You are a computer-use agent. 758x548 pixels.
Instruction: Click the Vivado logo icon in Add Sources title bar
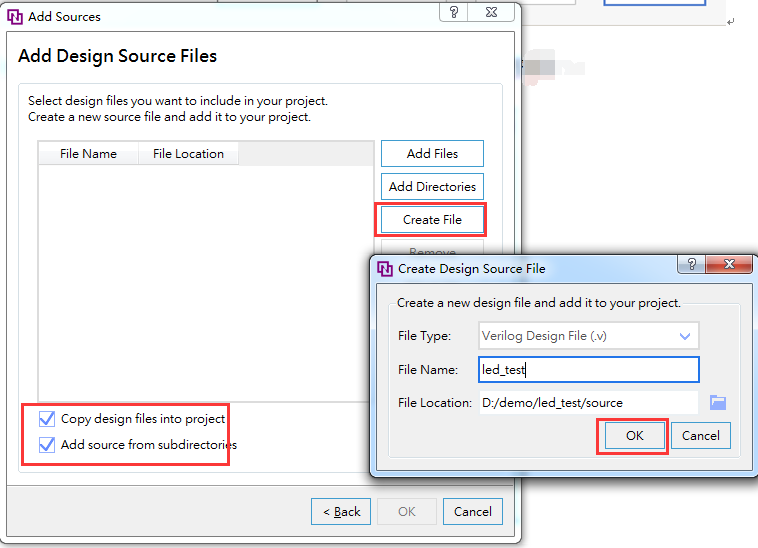coord(15,16)
